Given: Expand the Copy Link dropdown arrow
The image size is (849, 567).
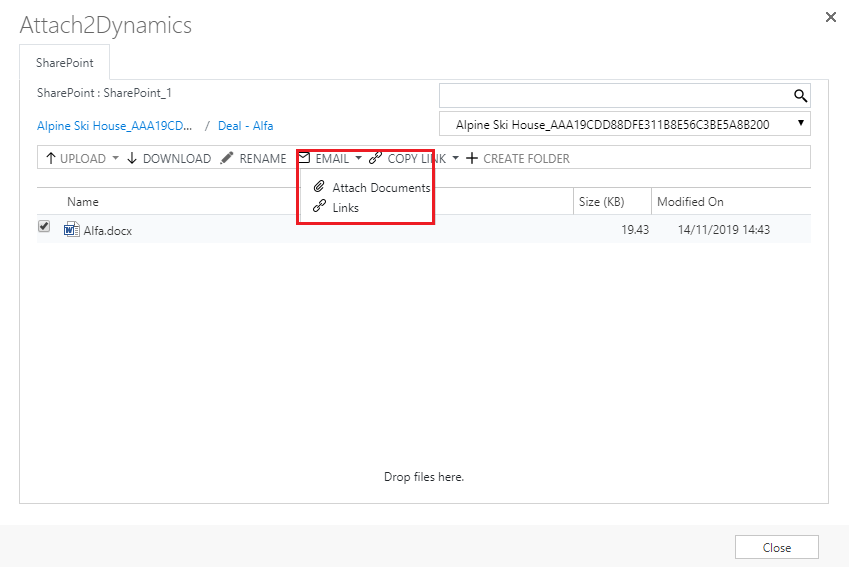Looking at the screenshot, I should tap(455, 158).
